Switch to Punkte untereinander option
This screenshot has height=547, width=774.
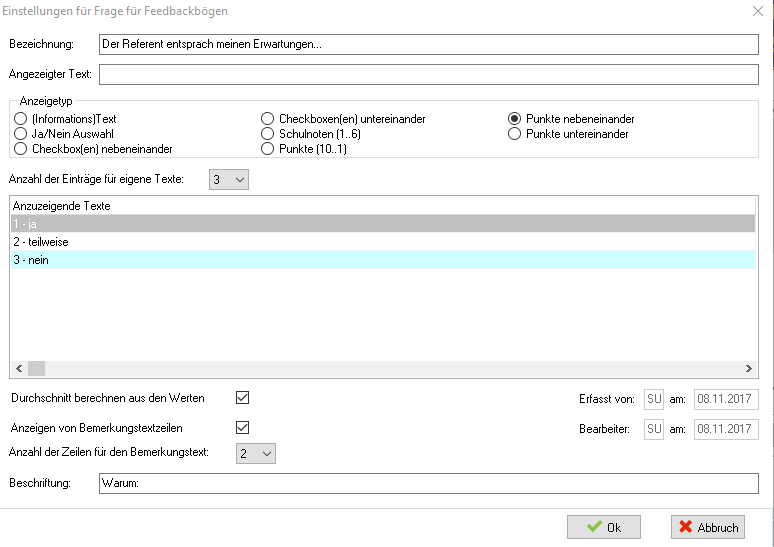tap(514, 134)
